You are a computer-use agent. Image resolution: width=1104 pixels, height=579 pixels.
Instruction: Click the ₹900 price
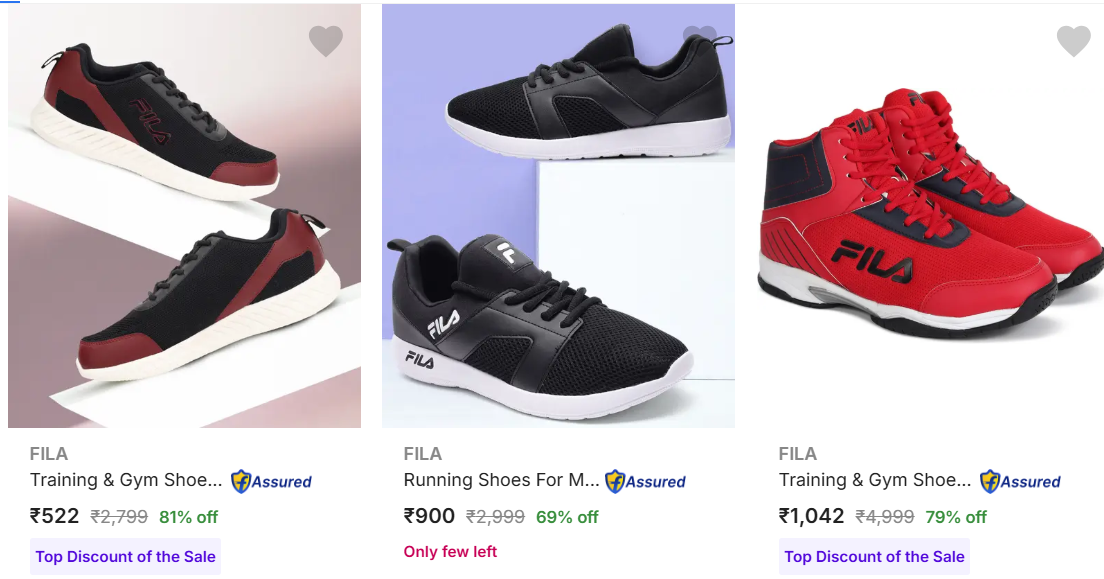429,516
